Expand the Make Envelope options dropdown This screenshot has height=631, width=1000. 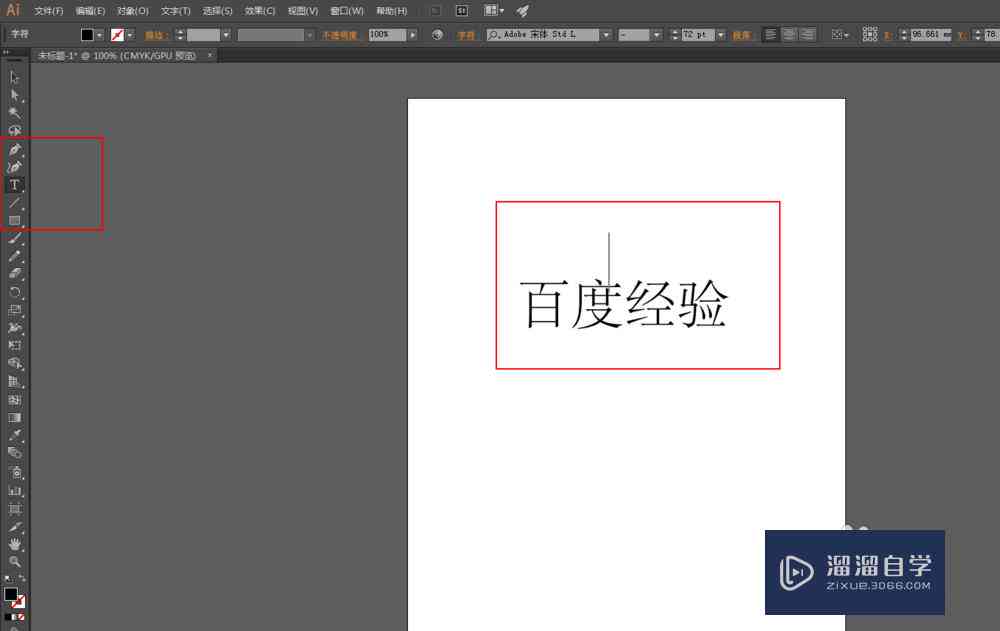(x=841, y=34)
